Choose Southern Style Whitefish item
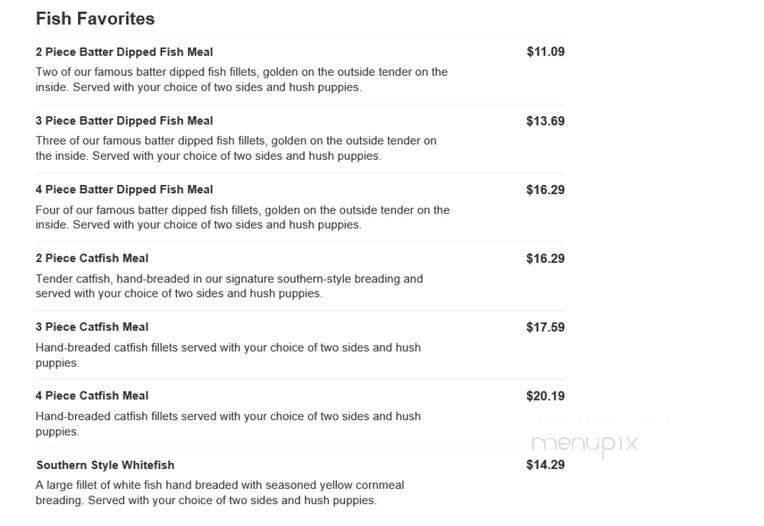This screenshot has height=526, width=764. pos(105,465)
